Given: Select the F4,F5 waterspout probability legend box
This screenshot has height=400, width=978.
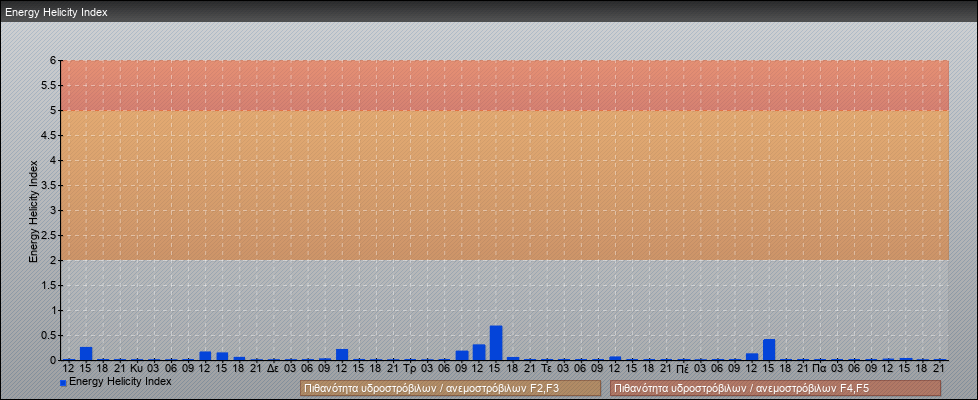Looking at the screenshot, I should click(775, 388).
